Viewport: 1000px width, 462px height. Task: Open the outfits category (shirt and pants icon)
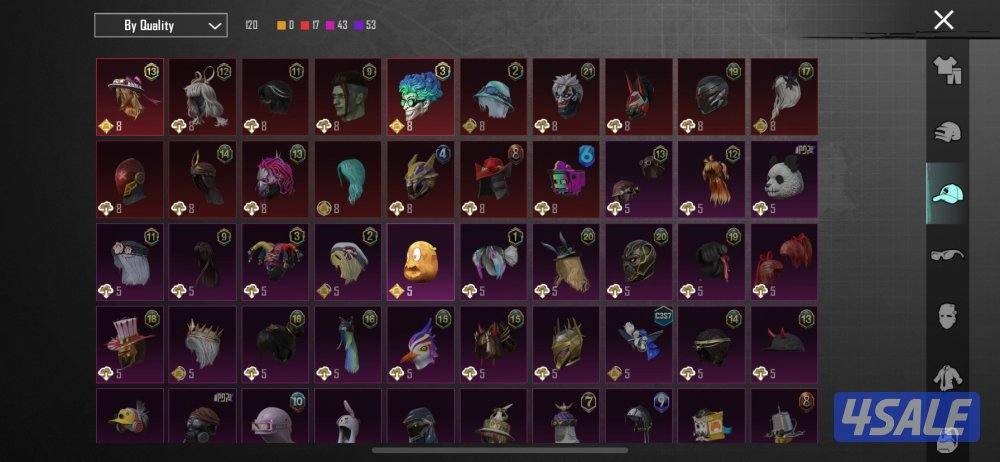[948, 70]
